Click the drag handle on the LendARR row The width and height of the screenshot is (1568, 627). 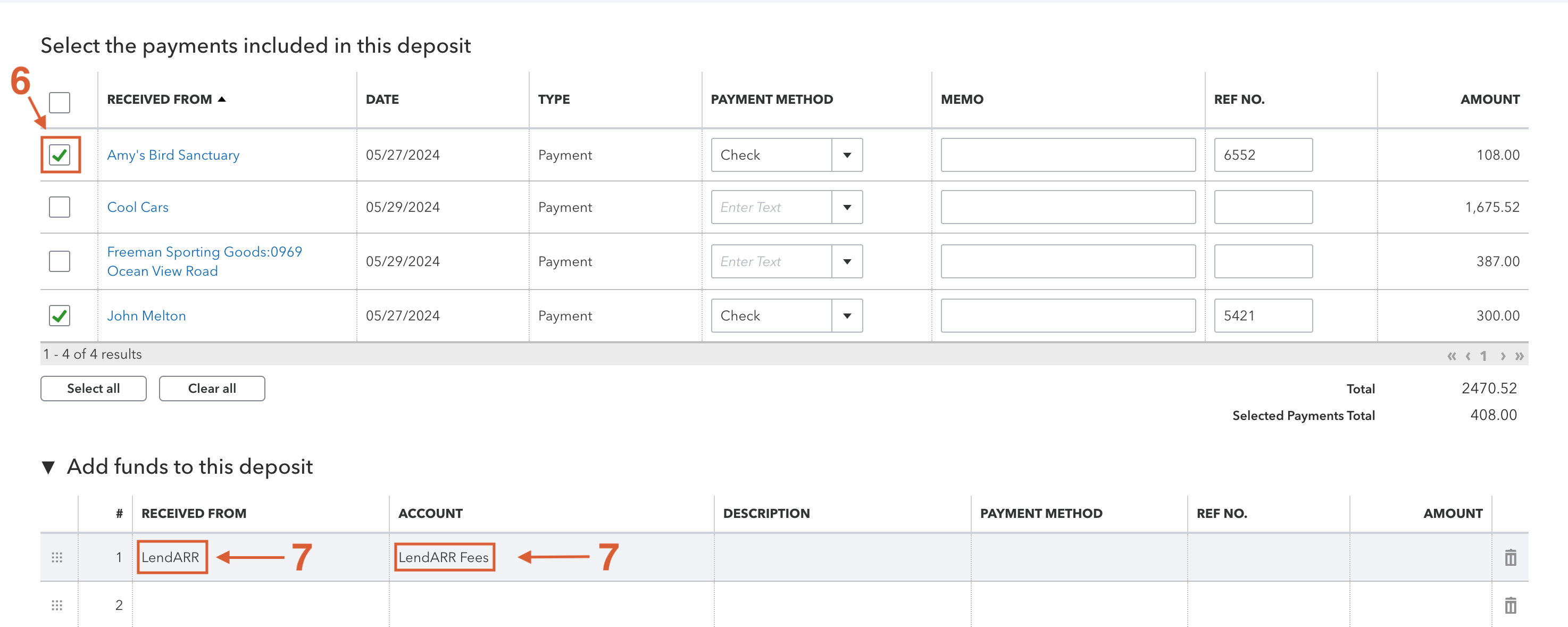coord(57,556)
